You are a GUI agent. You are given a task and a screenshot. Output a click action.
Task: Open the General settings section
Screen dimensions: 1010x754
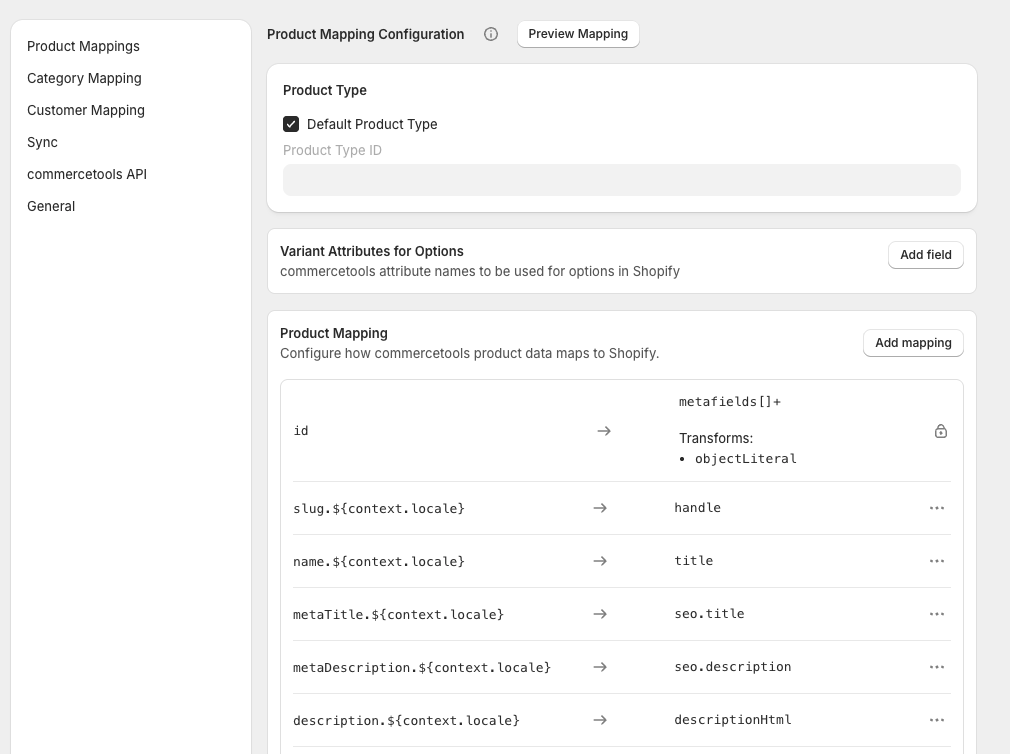51,206
